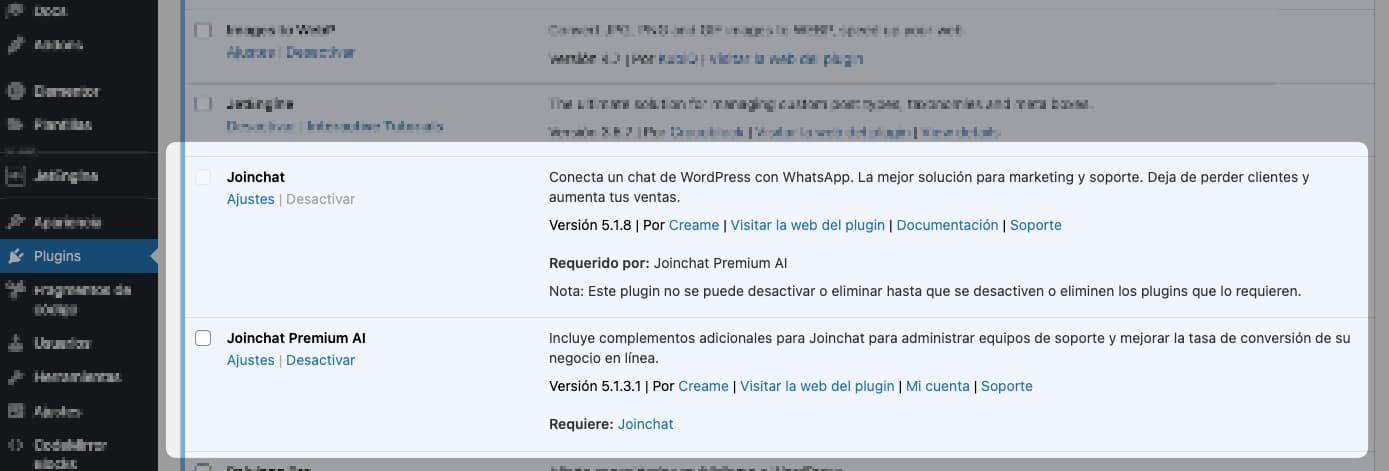Select the Images to WebP plugin checkbox
1389x471 pixels.
pyautogui.click(x=203, y=31)
